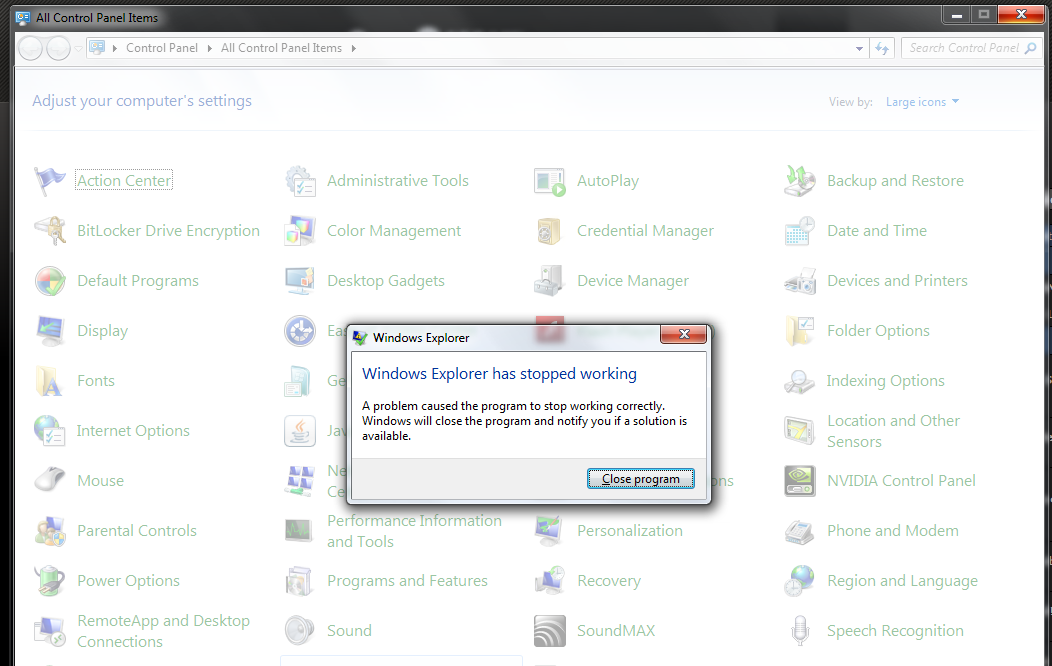Select All Control Panel Items breadcrumb
This screenshot has height=666, width=1052.
(x=281, y=47)
